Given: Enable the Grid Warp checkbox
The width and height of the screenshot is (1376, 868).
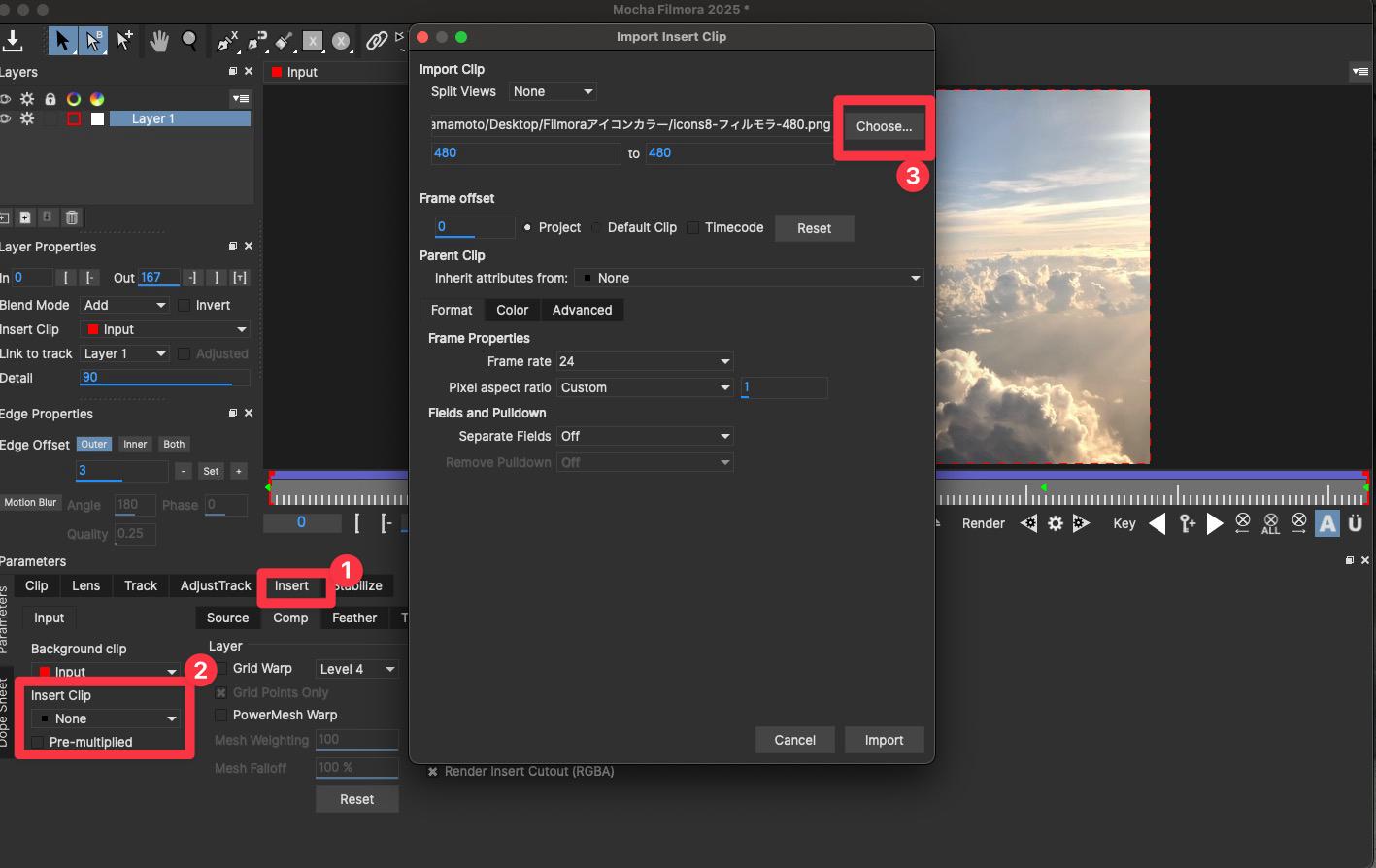Looking at the screenshot, I should click(221, 668).
